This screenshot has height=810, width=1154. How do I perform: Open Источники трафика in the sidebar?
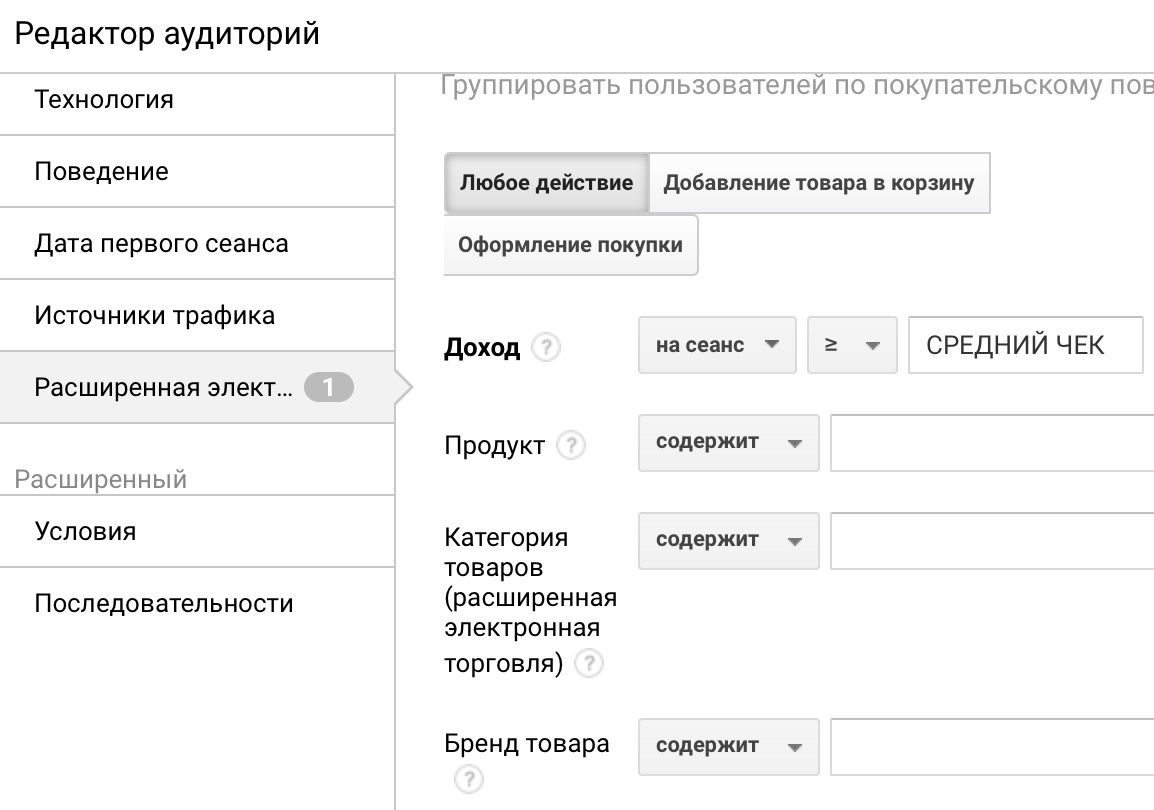[x=197, y=316]
